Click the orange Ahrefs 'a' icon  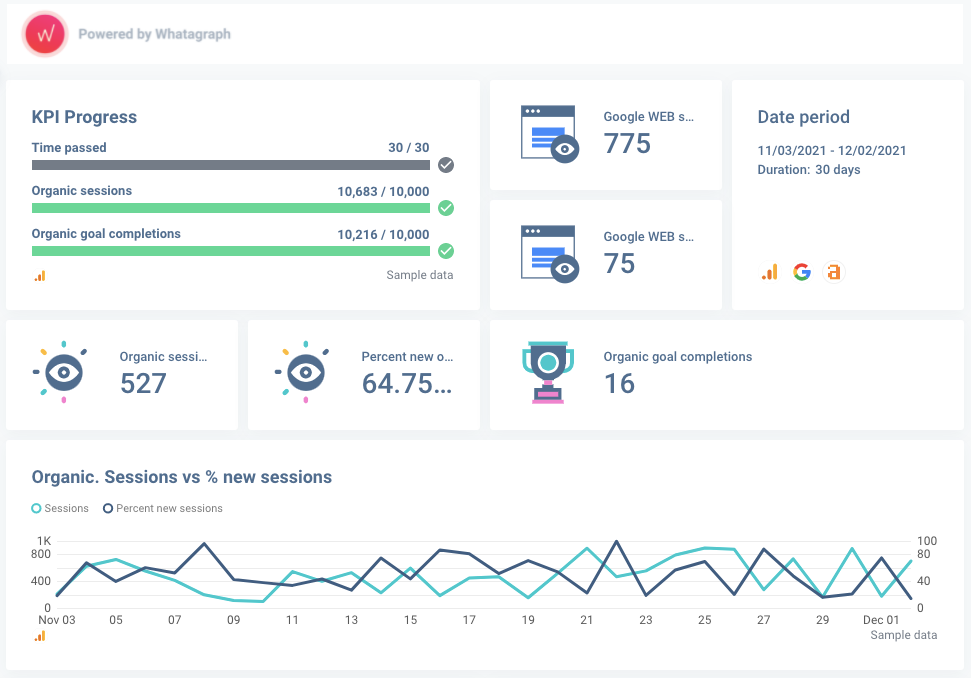(834, 272)
